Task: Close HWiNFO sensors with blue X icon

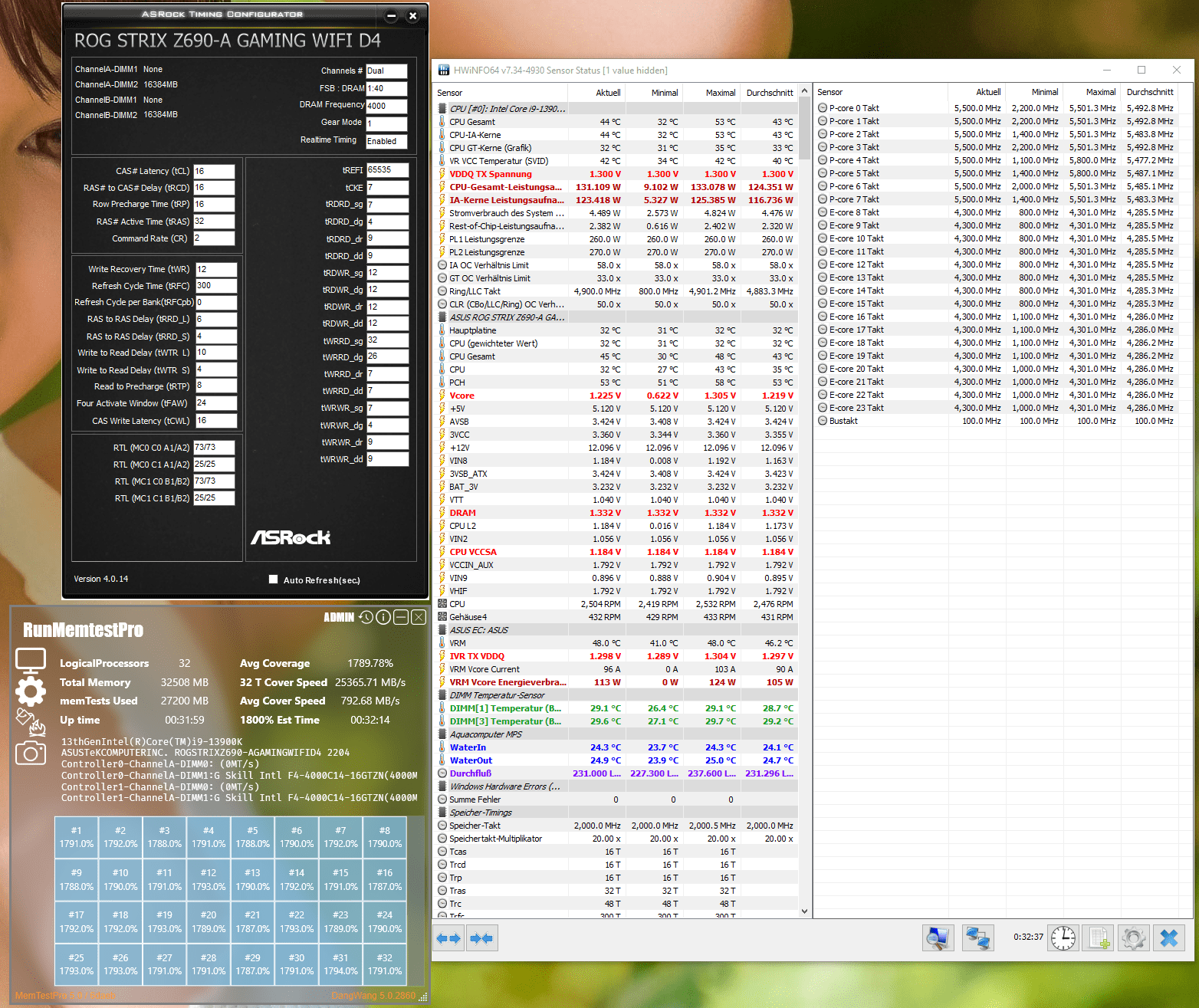Action: (x=1169, y=937)
